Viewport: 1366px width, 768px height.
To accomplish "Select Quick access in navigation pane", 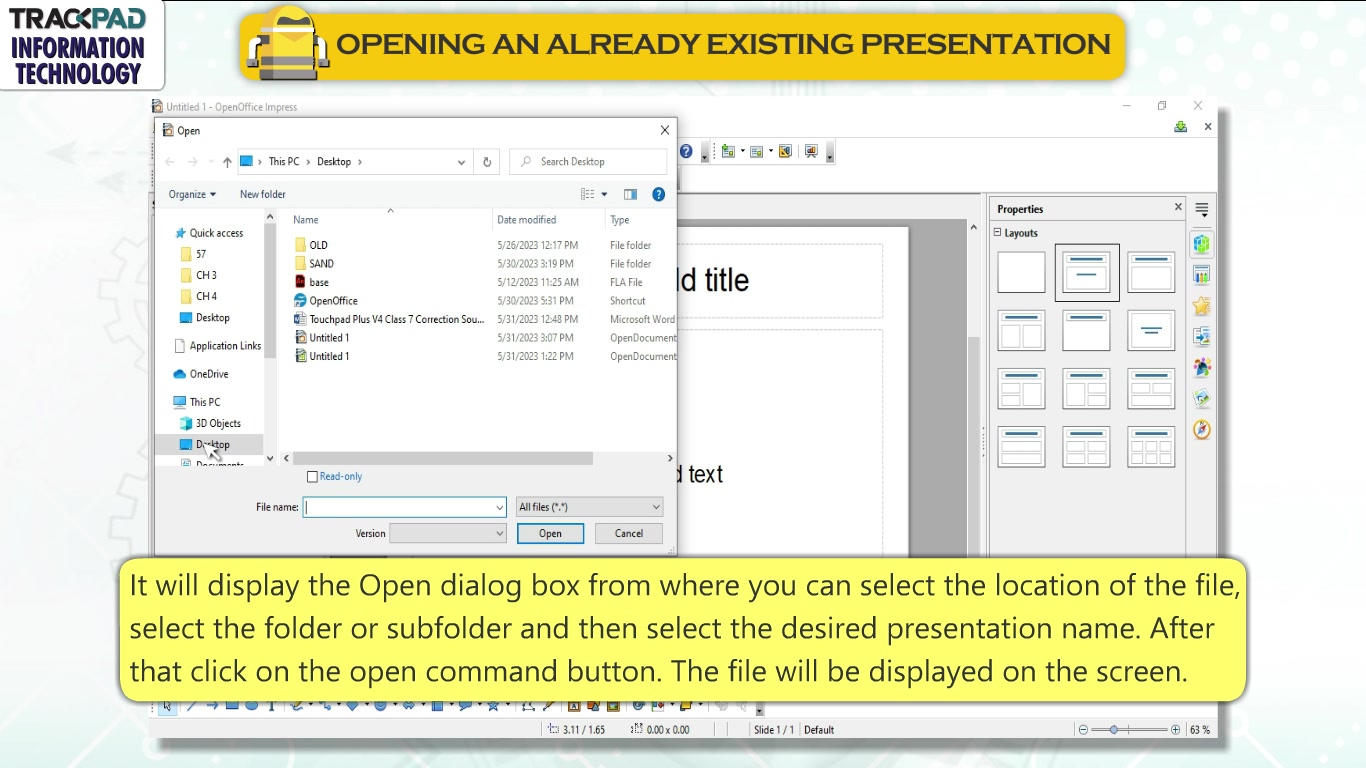I will [209, 233].
